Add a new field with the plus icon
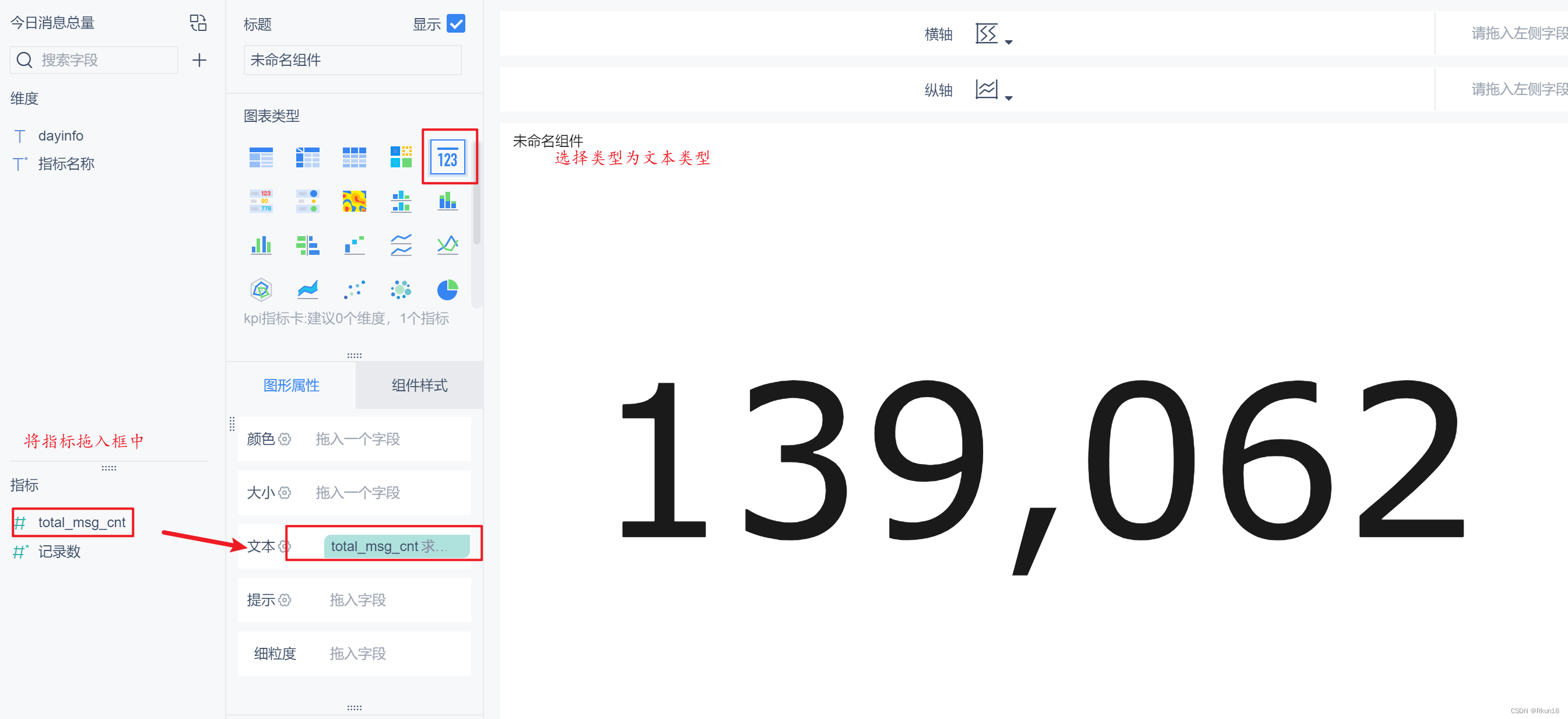 199,59
